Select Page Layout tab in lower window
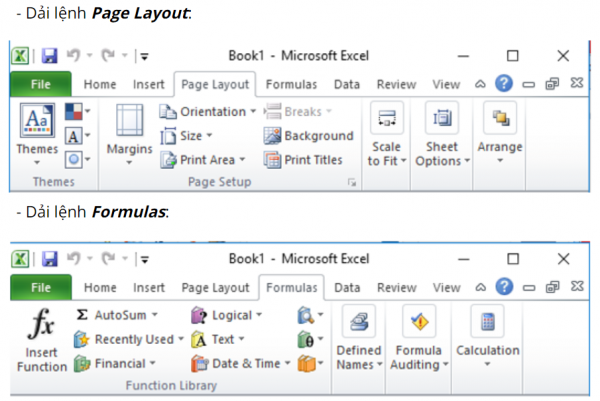 pyautogui.click(x=215, y=288)
